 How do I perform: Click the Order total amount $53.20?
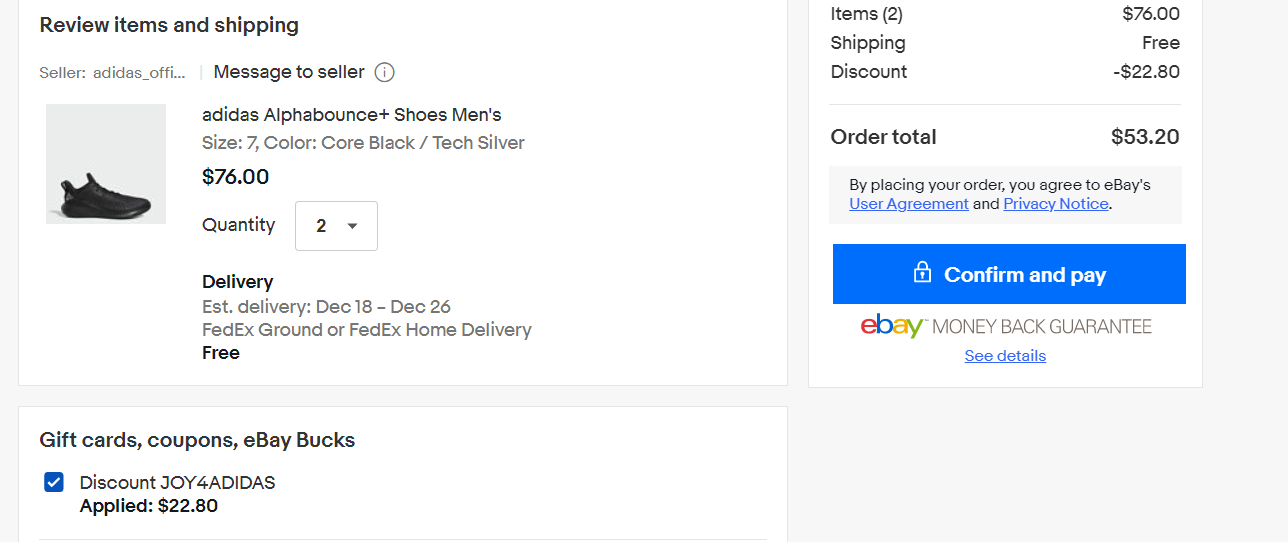click(x=1145, y=137)
